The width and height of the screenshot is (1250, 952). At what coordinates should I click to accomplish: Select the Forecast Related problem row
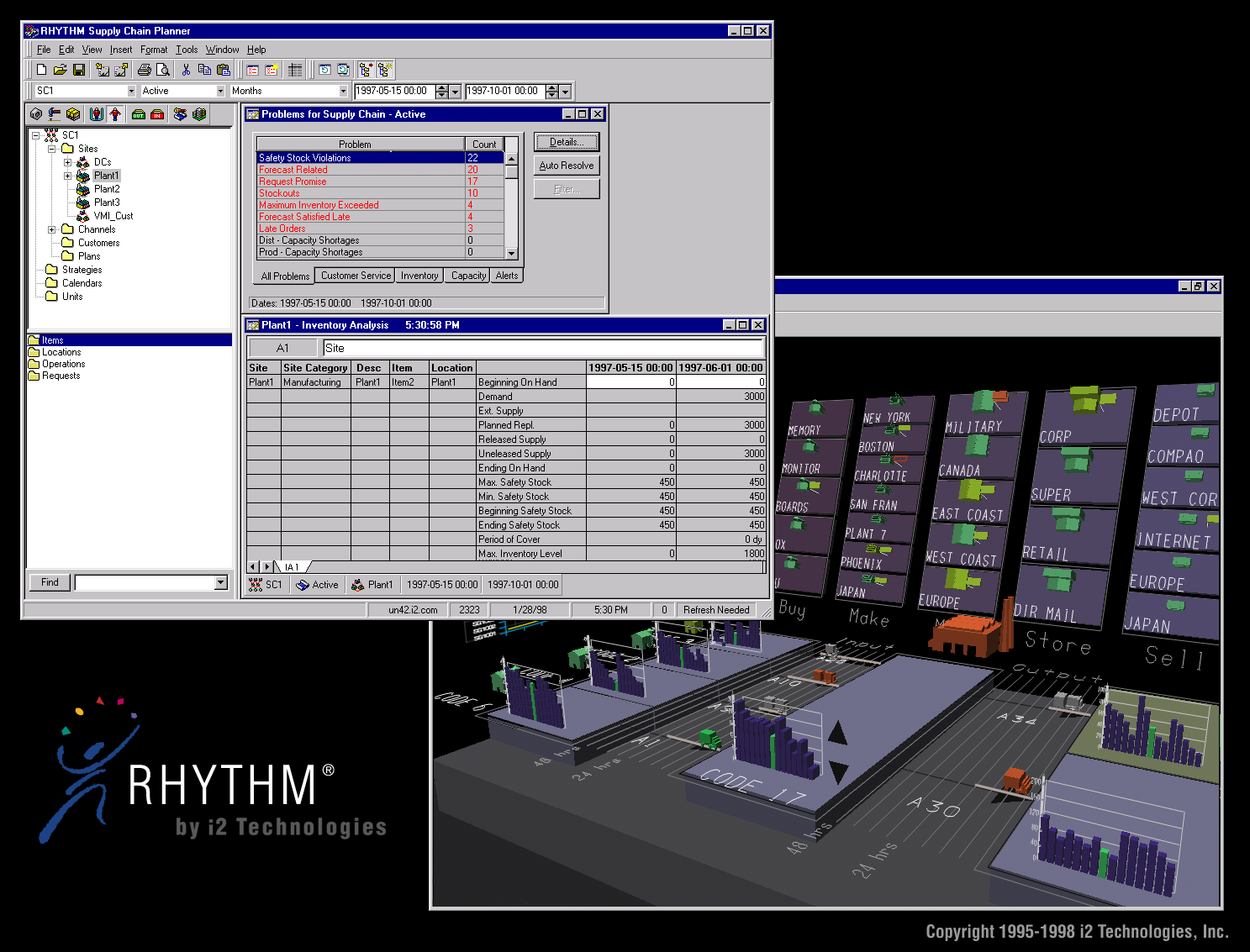[380, 170]
